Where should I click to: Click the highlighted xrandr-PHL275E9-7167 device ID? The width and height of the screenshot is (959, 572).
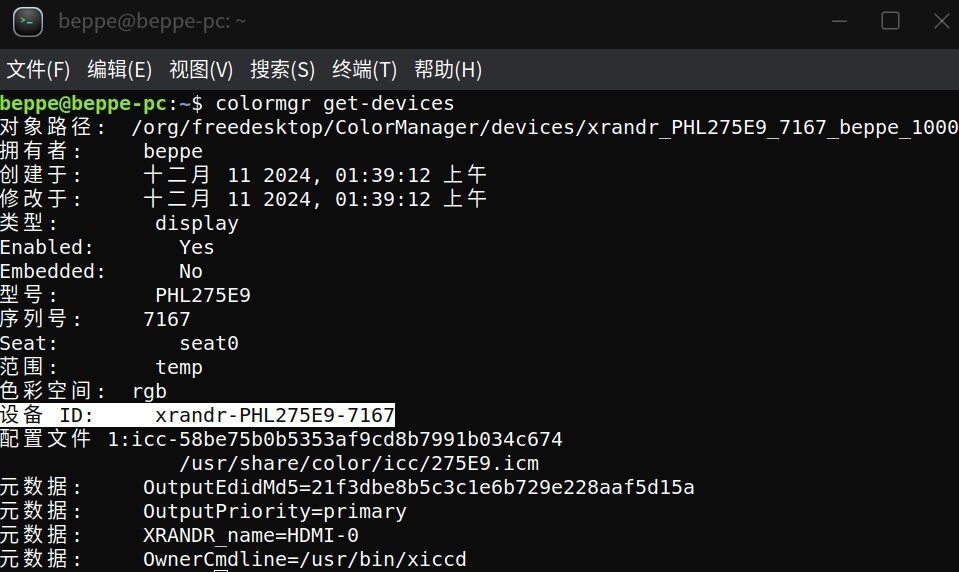pyautogui.click(x=275, y=415)
